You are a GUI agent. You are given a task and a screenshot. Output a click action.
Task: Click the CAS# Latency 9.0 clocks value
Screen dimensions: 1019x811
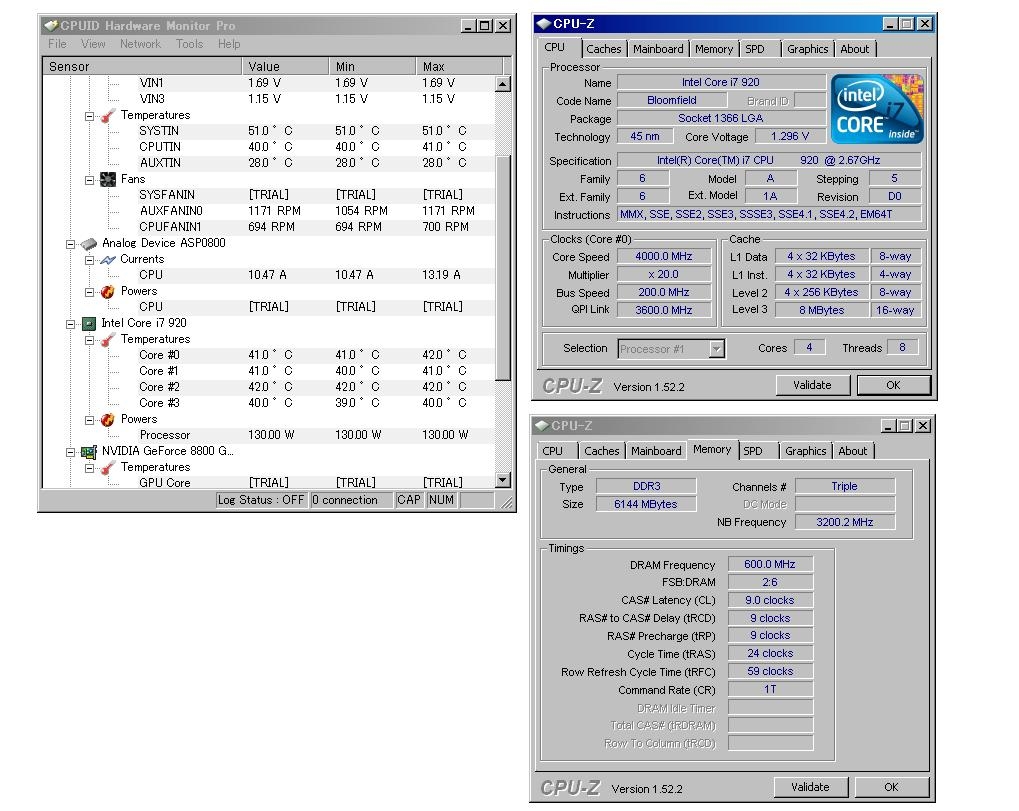click(770, 600)
